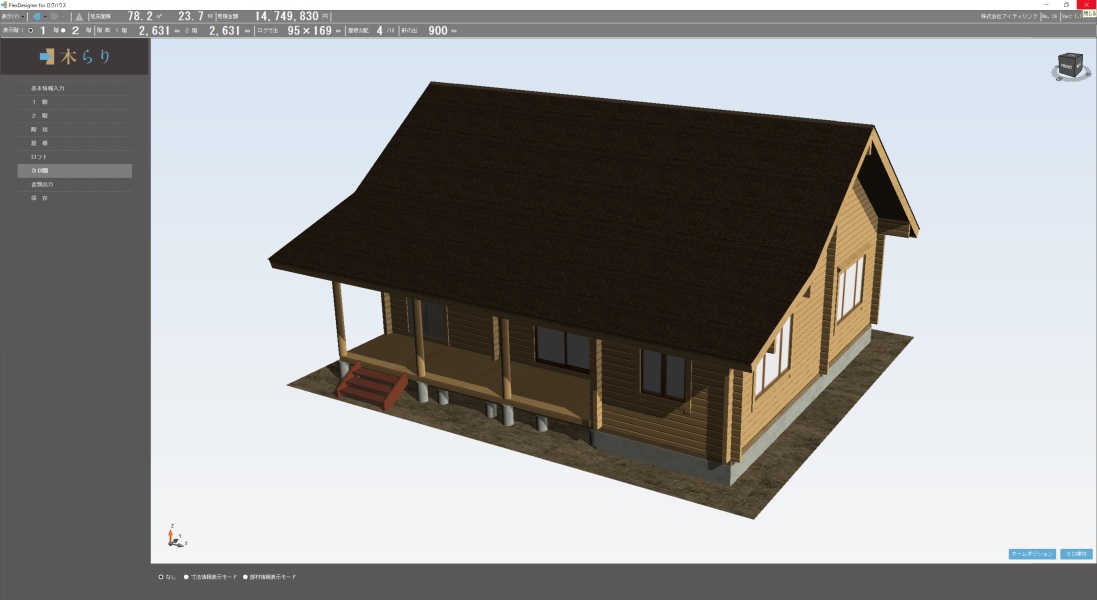The height and width of the screenshot is (600, 1097).
Task: Select the 2階 display floor radio button
Action: [63, 31]
